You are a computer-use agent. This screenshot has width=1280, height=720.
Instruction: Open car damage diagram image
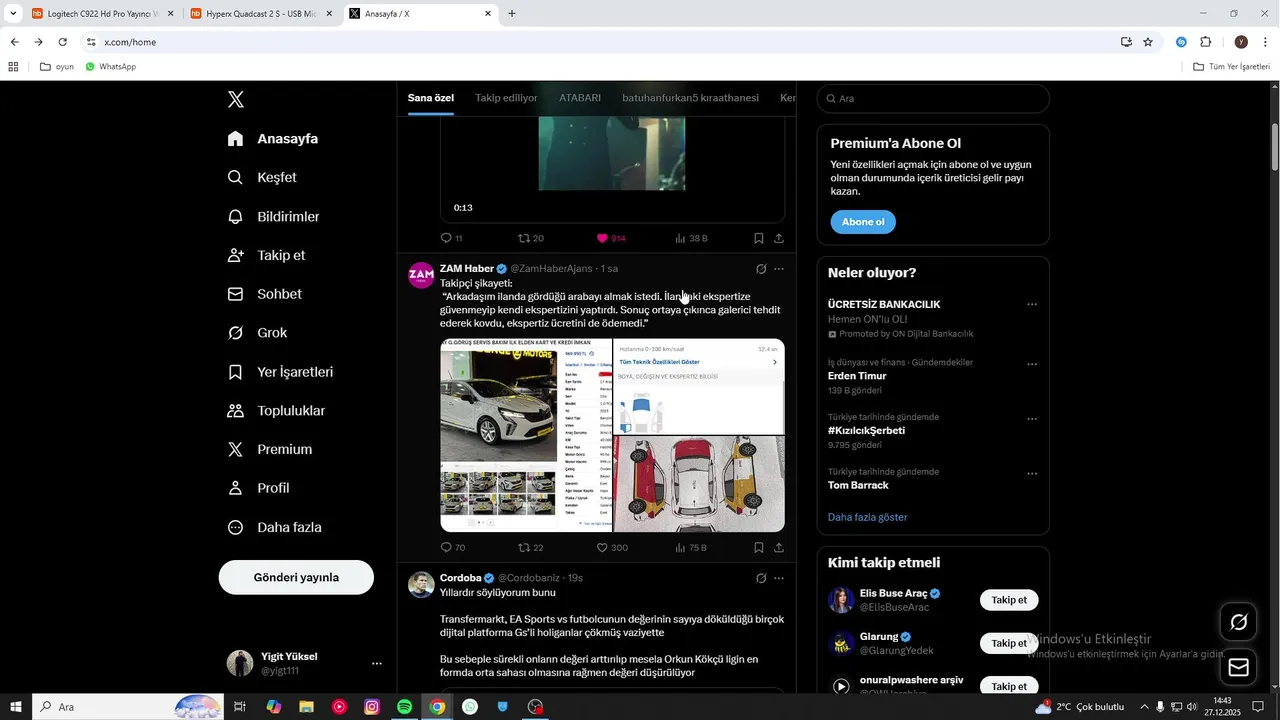699,484
